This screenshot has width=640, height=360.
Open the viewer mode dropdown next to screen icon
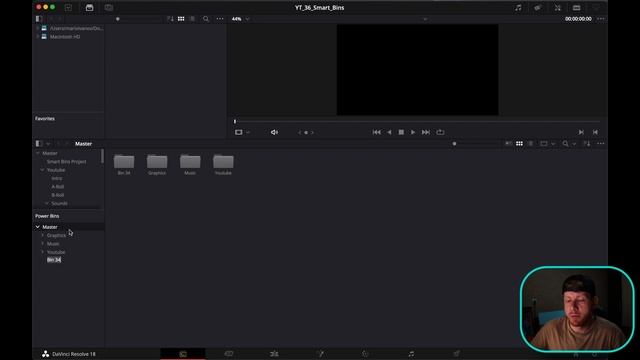tap(248, 132)
